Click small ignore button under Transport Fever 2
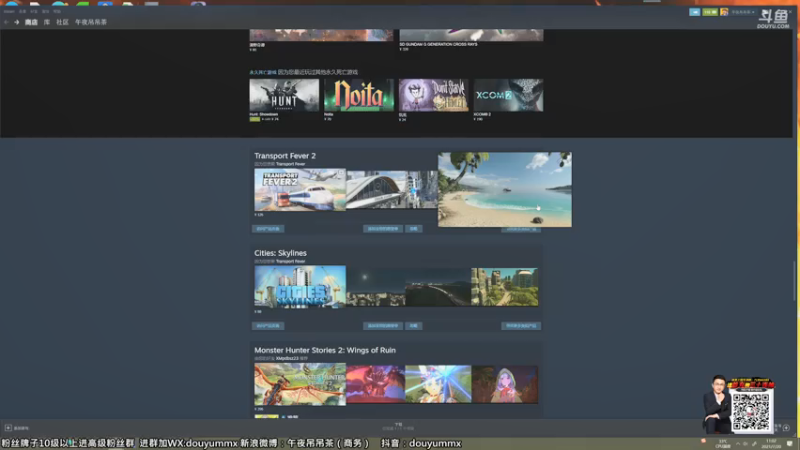 point(413,229)
